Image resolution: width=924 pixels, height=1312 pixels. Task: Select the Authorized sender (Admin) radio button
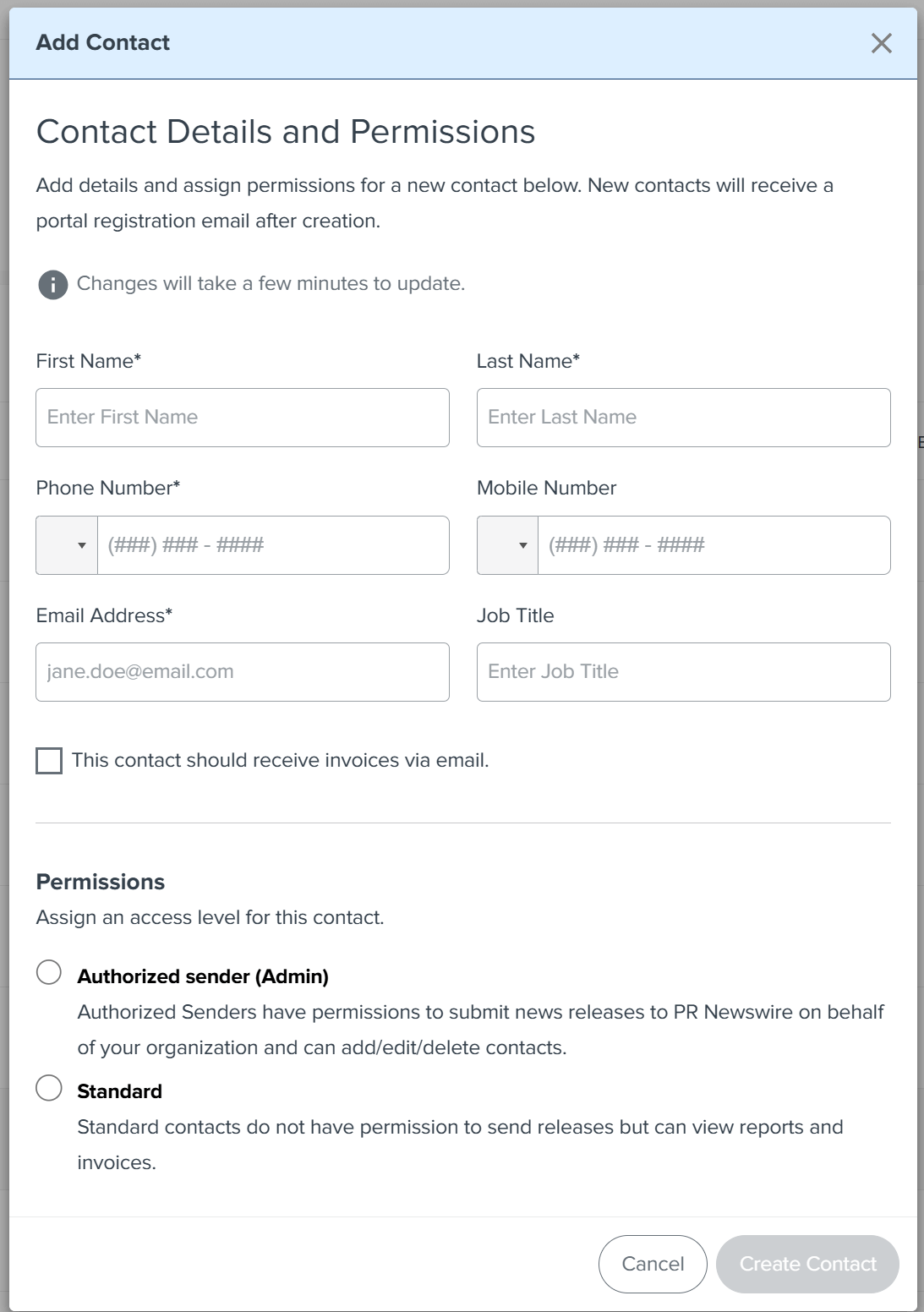point(49,972)
